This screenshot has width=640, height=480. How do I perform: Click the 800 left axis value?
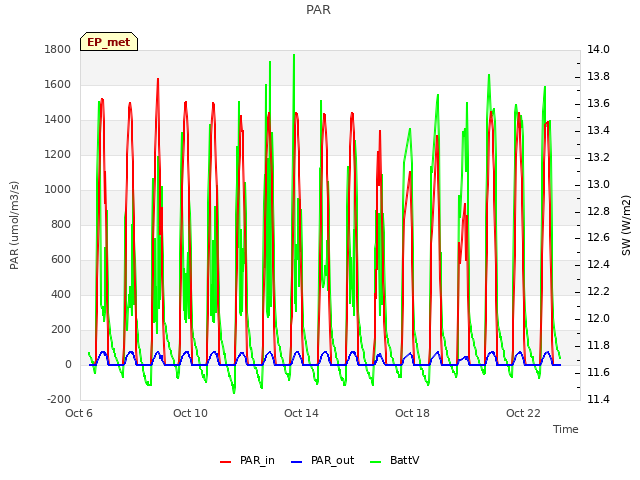coord(61,224)
